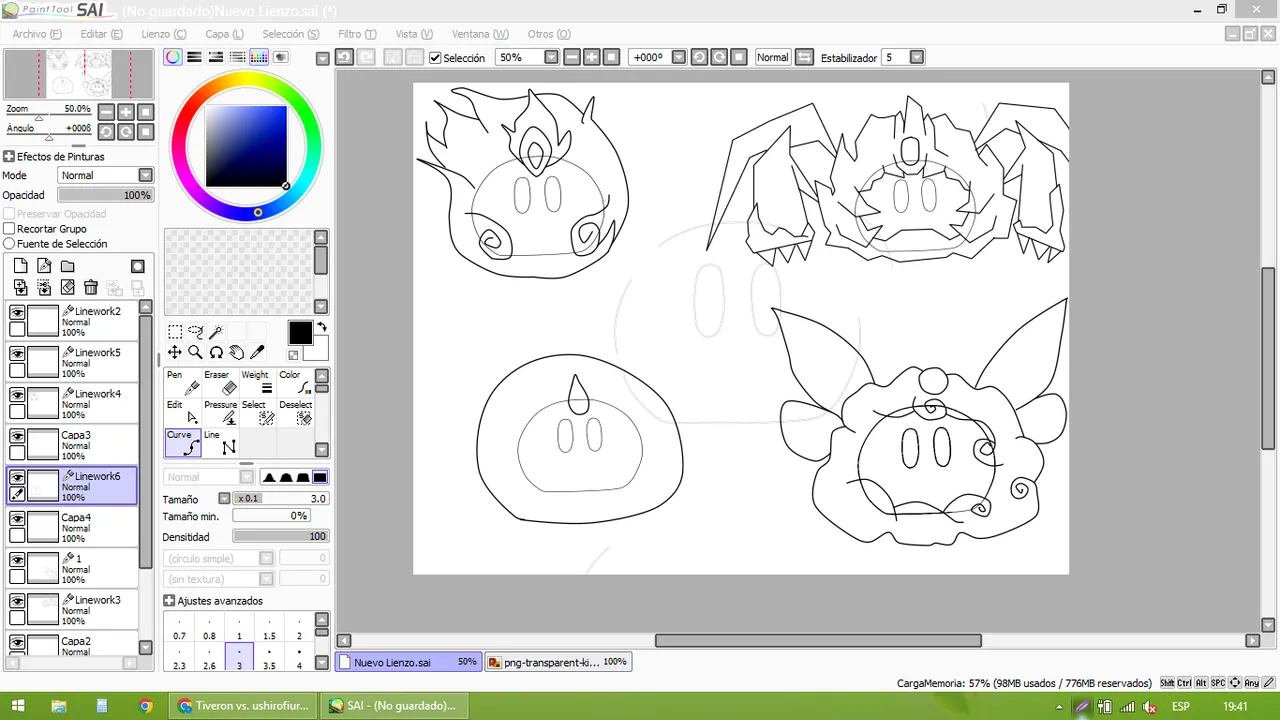Select the rectangular selection tool
Viewport: 1280px width, 720px height.
pos(174,332)
